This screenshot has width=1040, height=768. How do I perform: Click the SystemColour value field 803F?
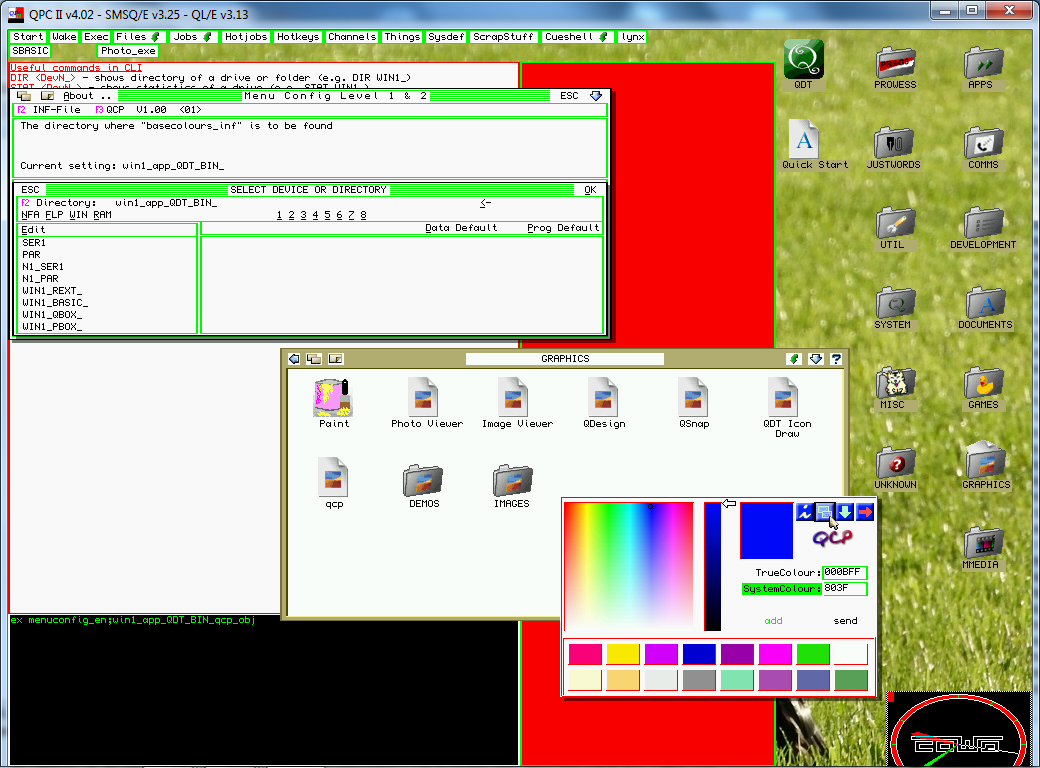844,589
